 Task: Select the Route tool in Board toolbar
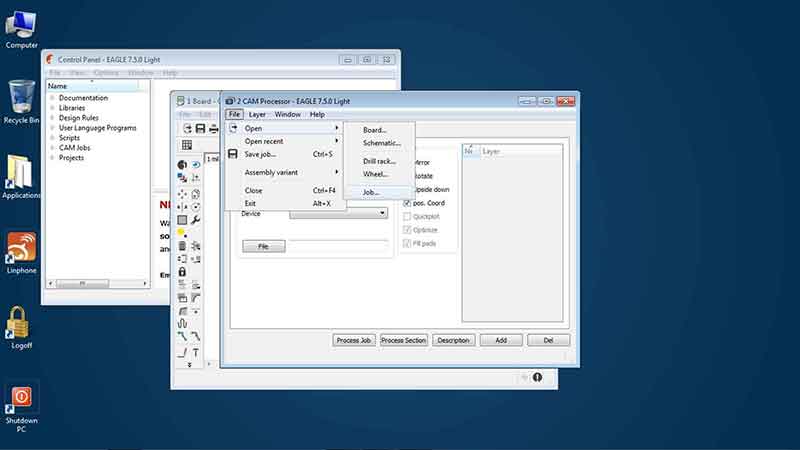[182, 336]
